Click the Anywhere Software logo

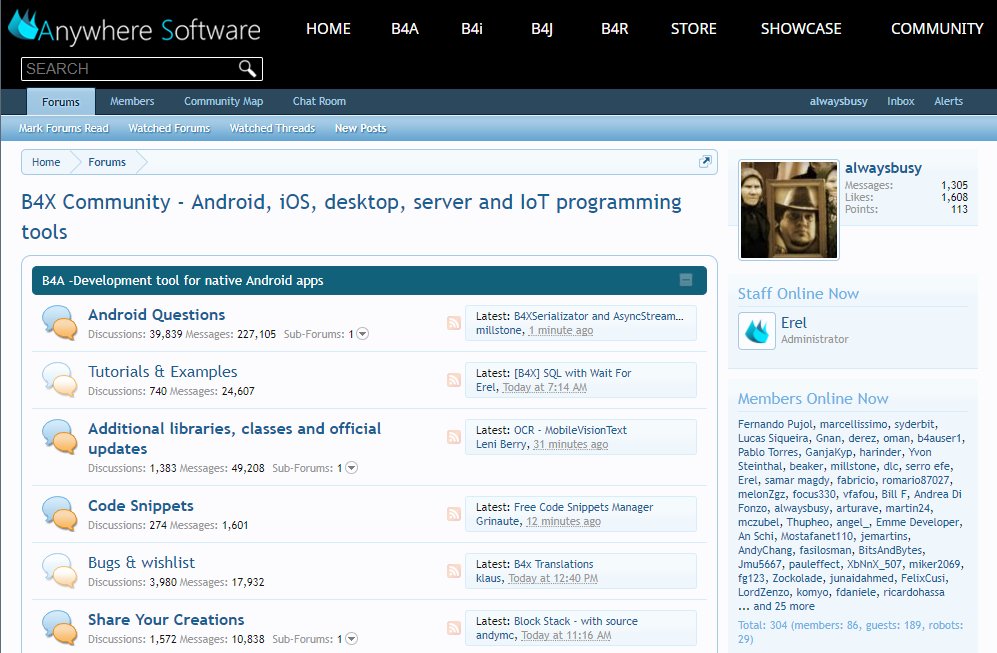(x=135, y=28)
